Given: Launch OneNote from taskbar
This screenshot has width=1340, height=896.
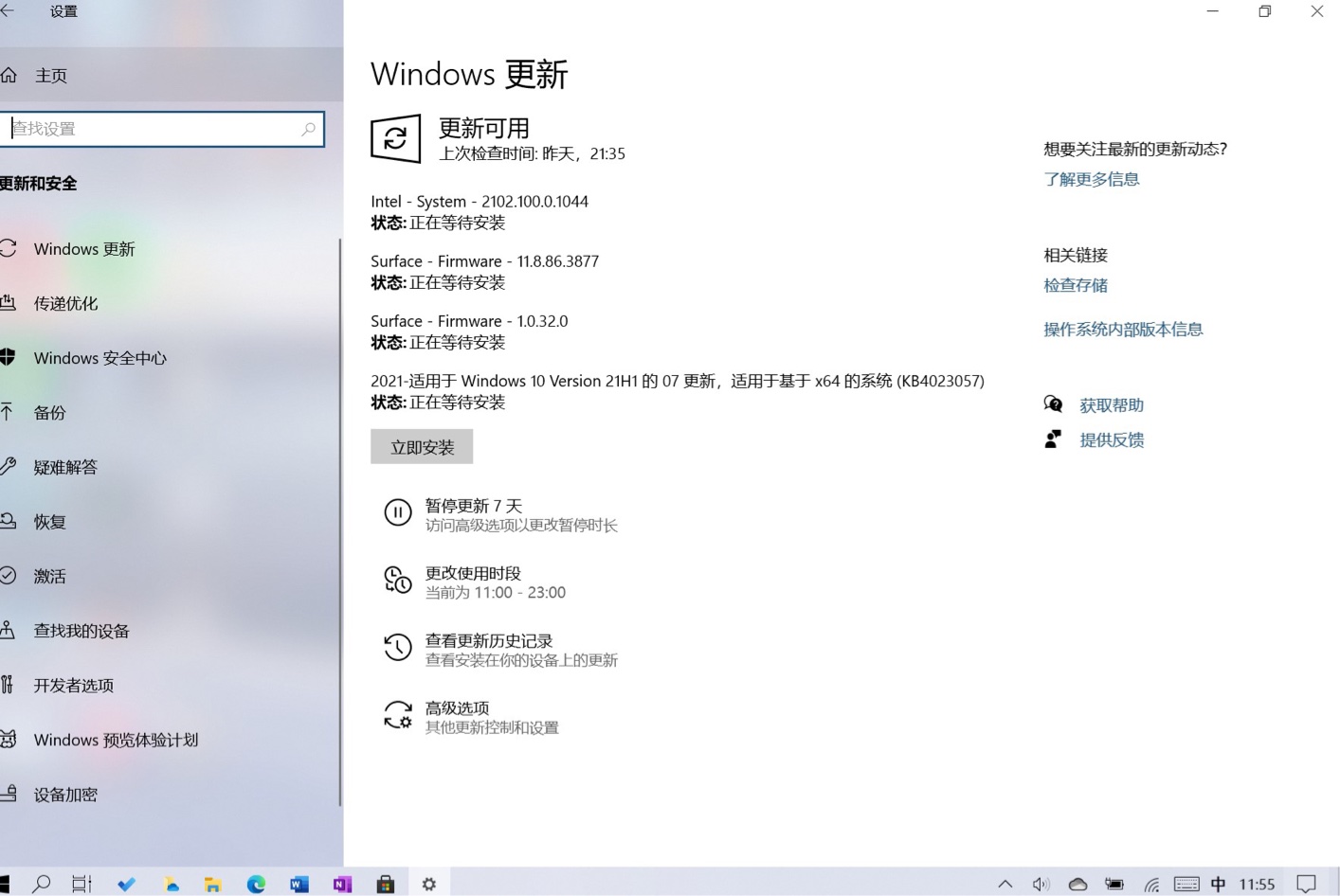Looking at the screenshot, I should click(342, 884).
